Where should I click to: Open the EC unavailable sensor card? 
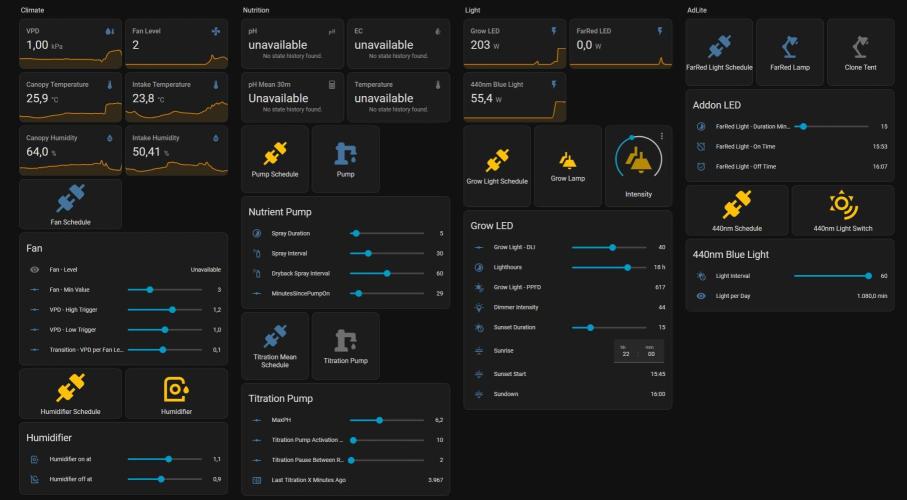[x=399, y=44]
